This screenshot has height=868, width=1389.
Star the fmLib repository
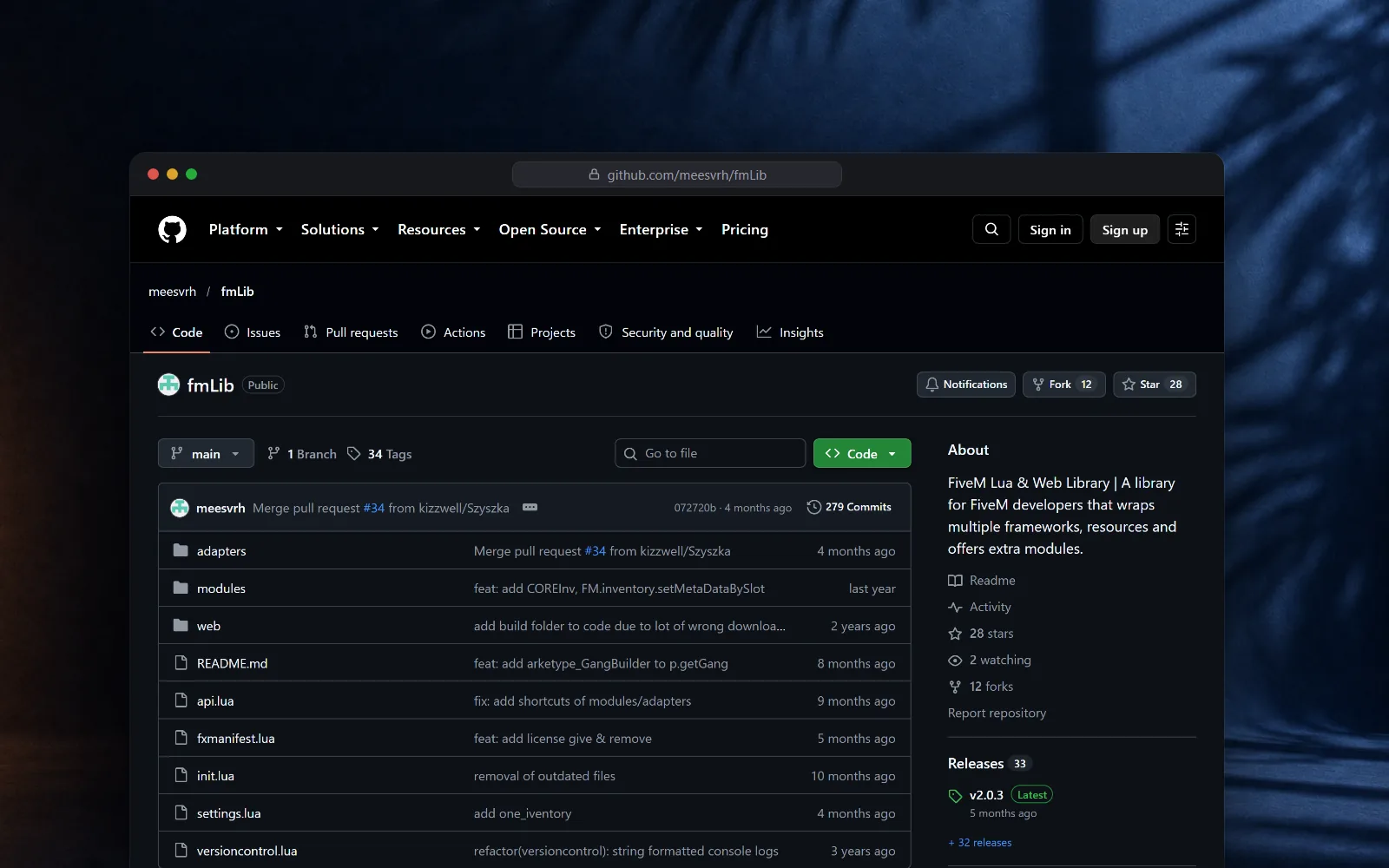pos(1154,385)
